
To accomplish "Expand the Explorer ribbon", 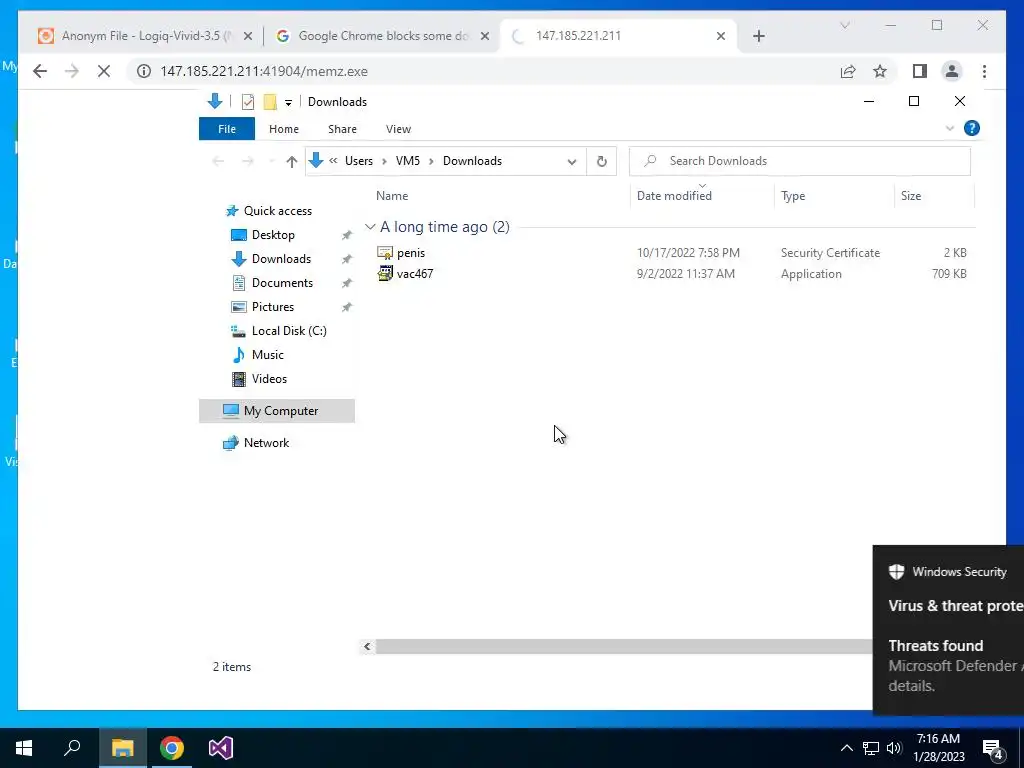I will coord(950,129).
